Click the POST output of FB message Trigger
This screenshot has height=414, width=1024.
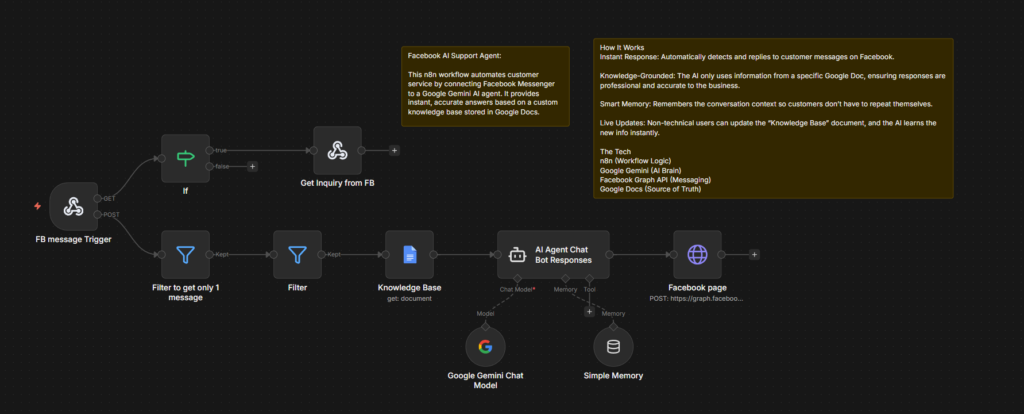click(x=97, y=214)
